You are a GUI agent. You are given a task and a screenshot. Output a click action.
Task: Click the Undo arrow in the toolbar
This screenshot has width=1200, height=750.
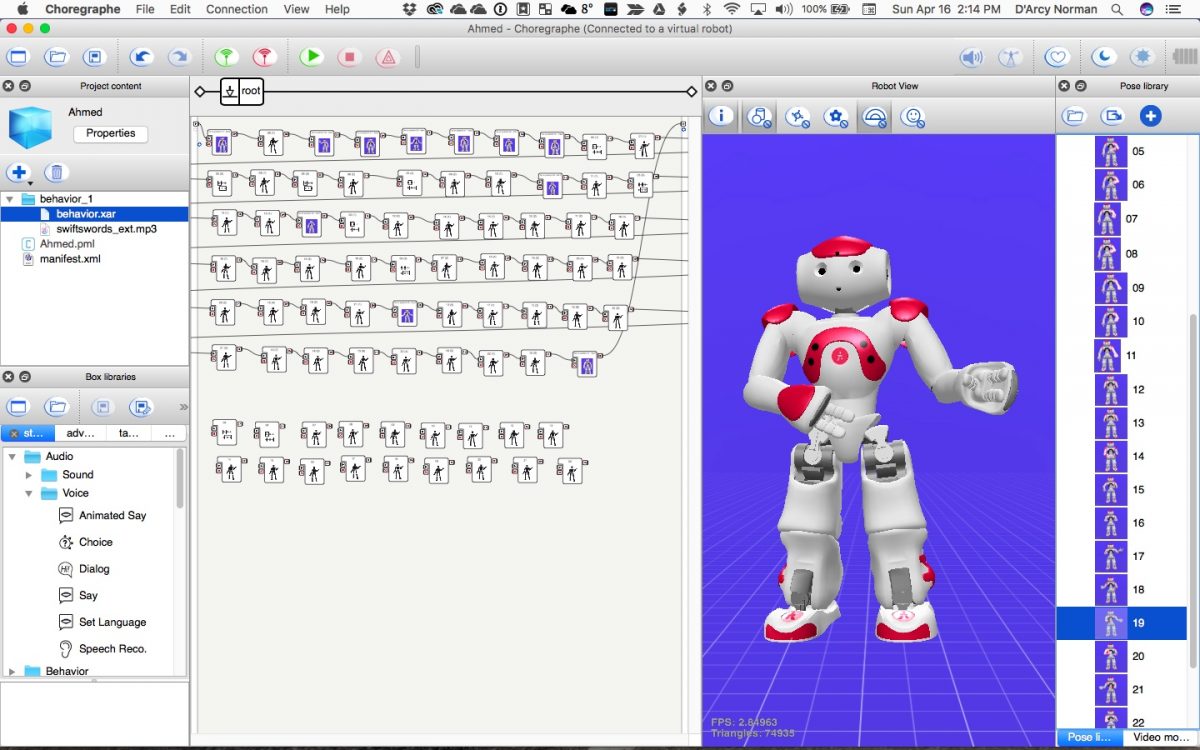(x=142, y=57)
